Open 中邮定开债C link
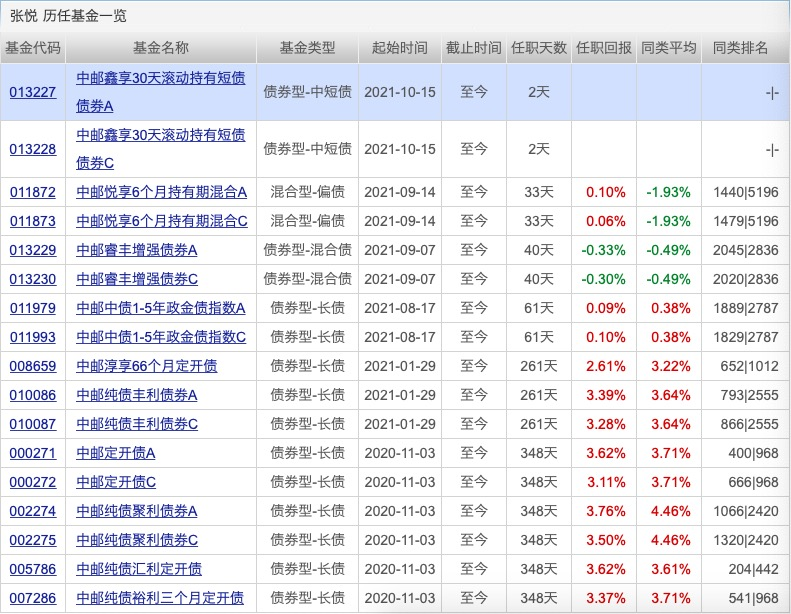 click(116, 482)
